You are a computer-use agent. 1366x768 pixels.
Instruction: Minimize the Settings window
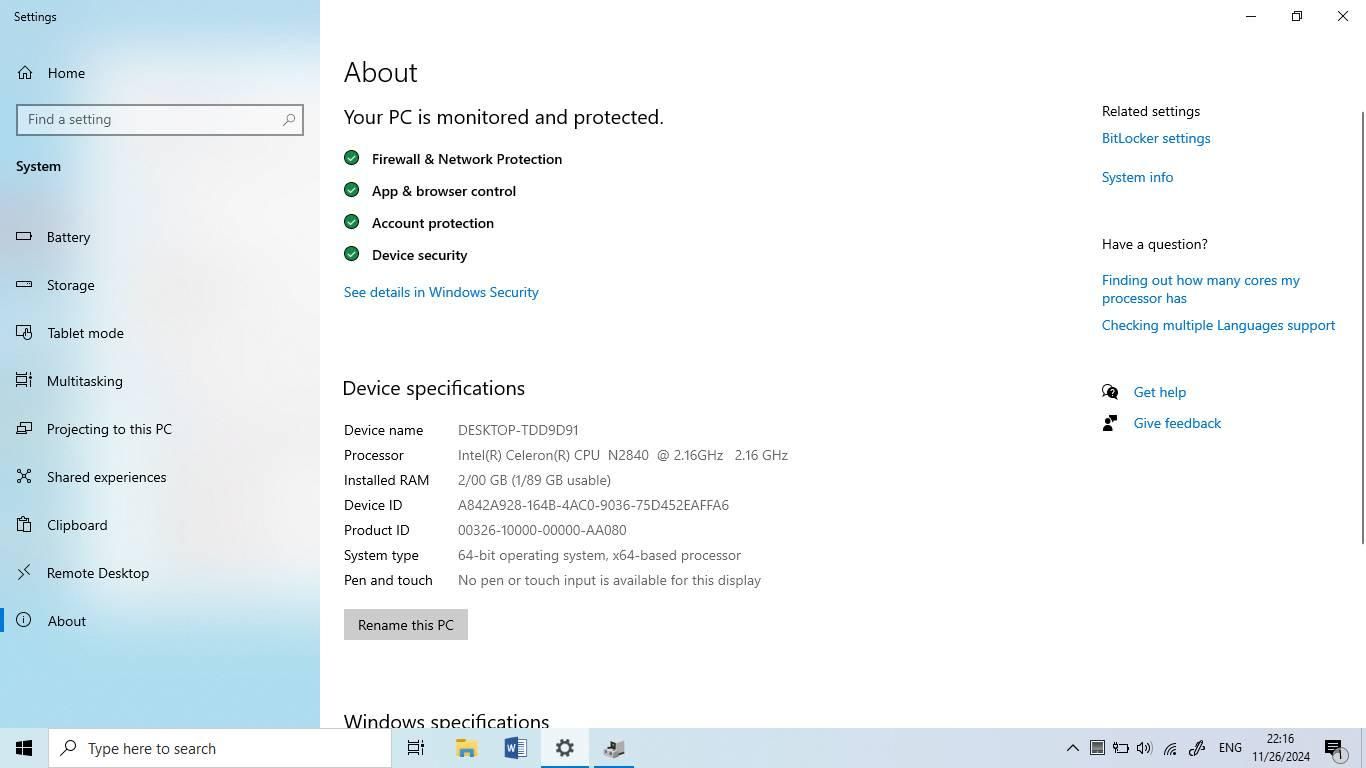click(1251, 16)
